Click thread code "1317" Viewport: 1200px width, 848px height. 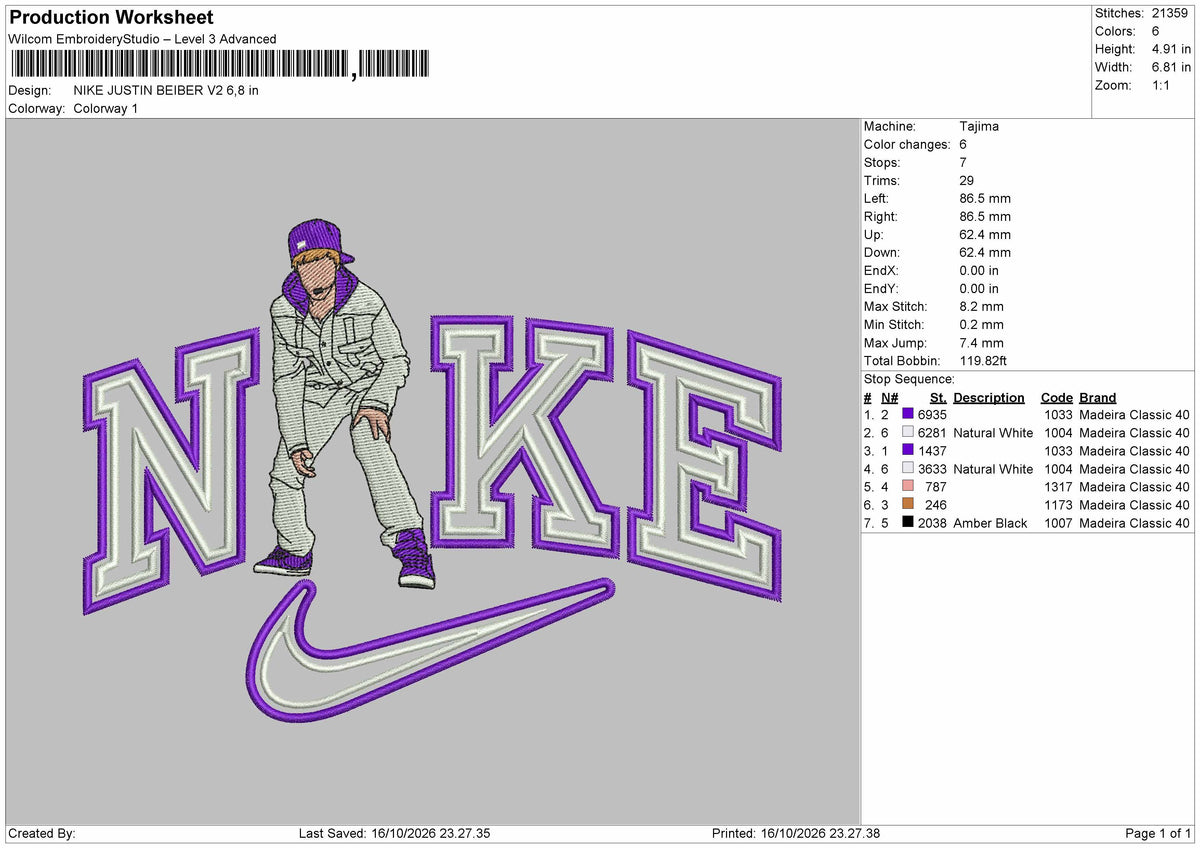pos(1058,487)
